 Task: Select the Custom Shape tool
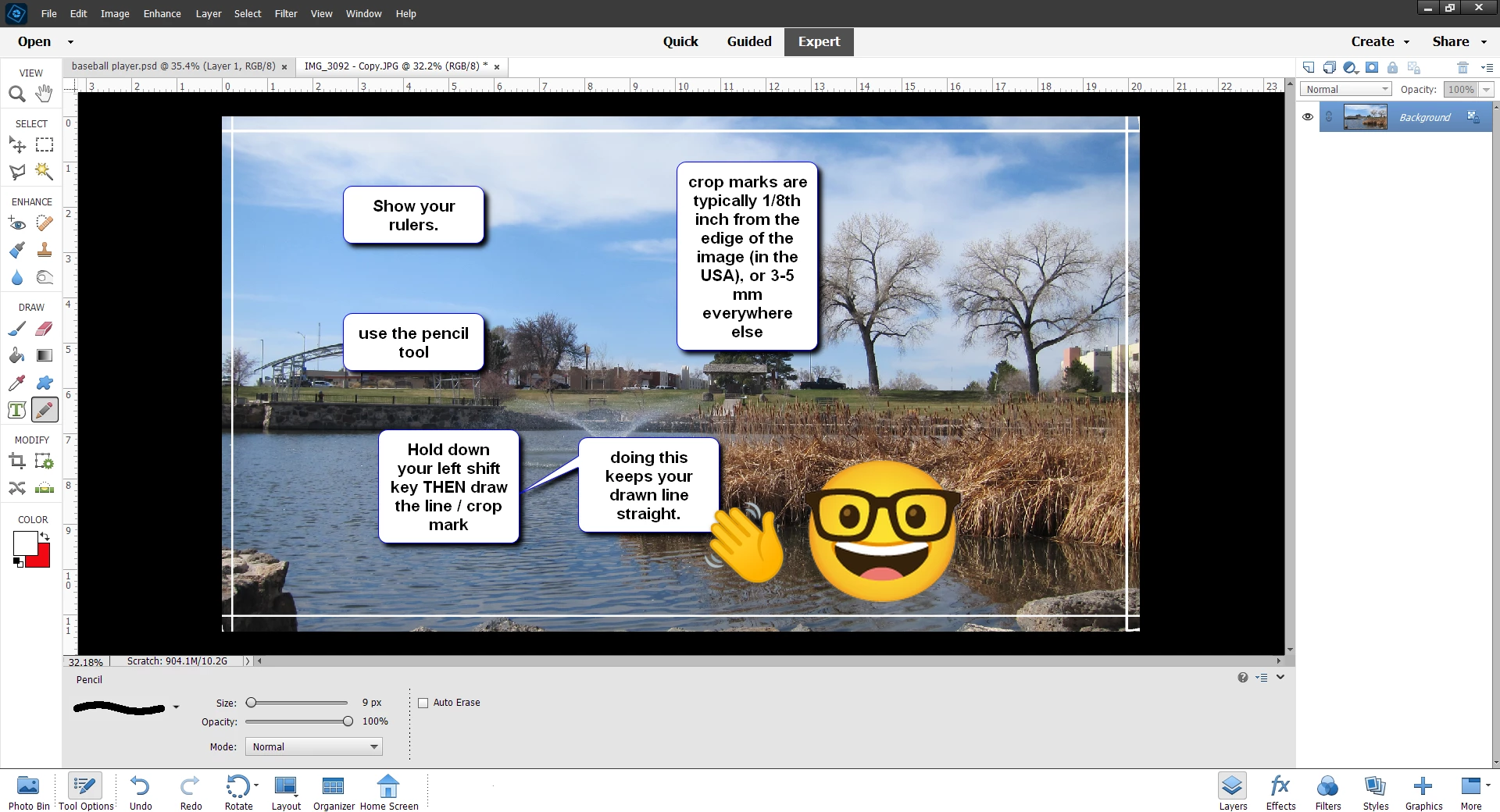pos(45,383)
